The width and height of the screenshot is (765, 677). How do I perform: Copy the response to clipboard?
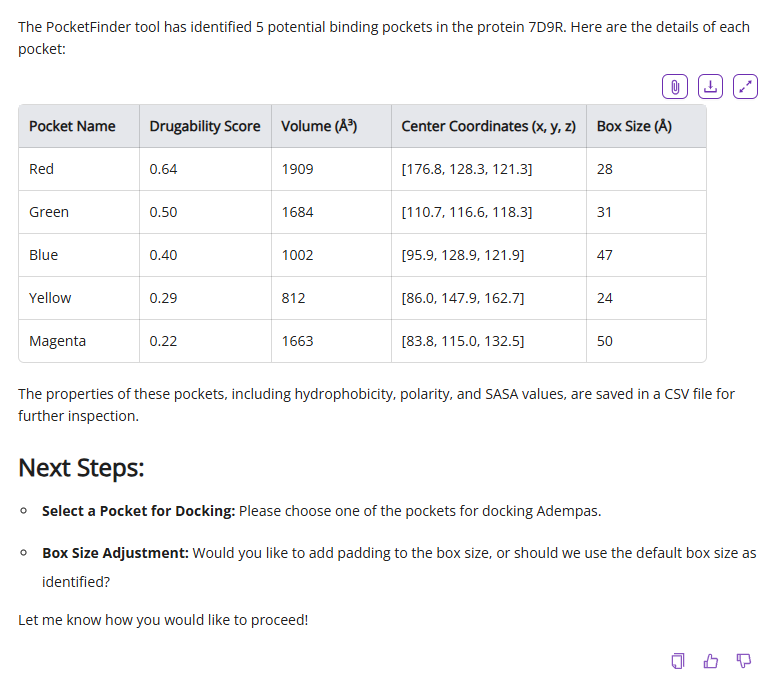click(678, 660)
